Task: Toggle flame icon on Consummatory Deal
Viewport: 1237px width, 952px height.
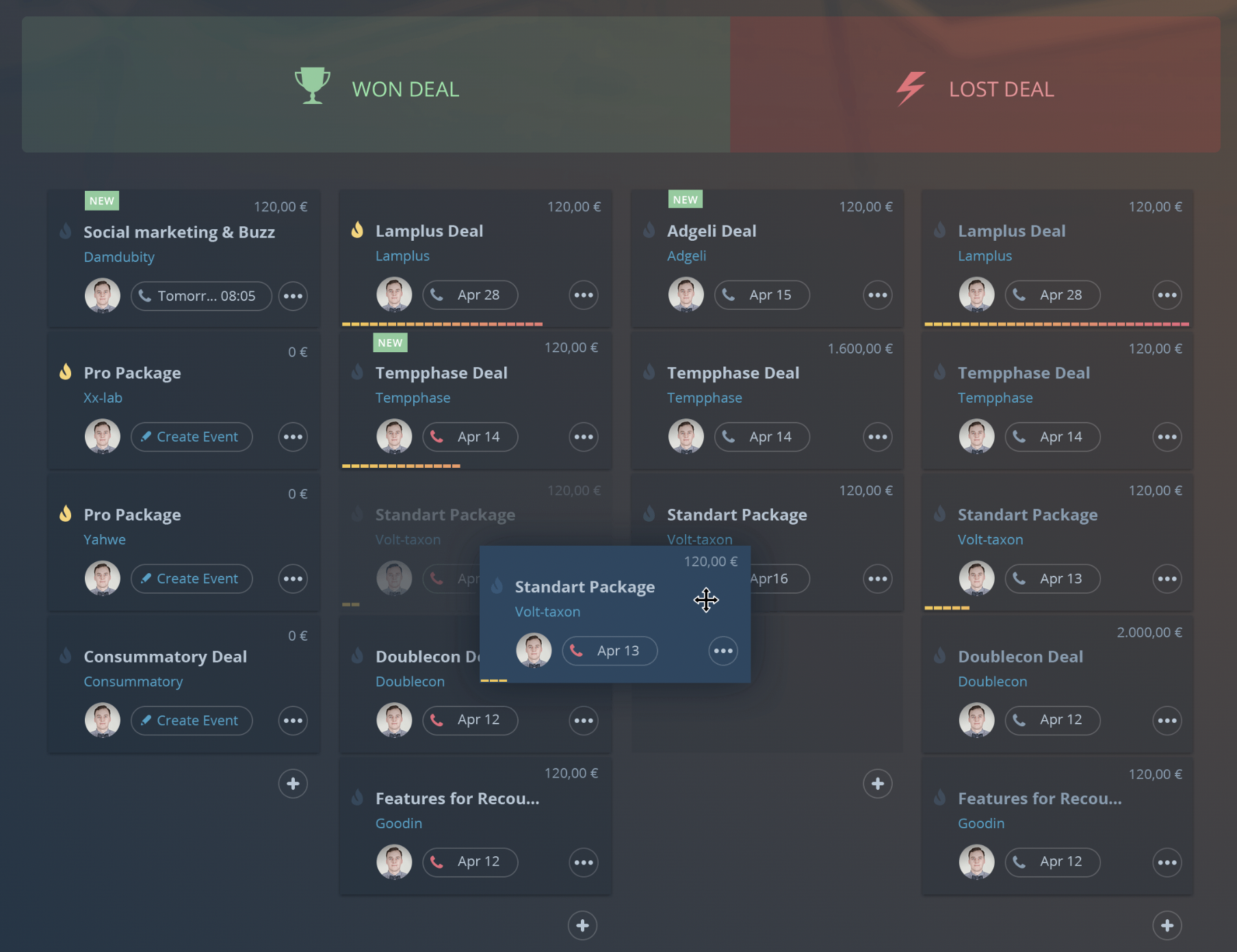Action: pos(65,656)
